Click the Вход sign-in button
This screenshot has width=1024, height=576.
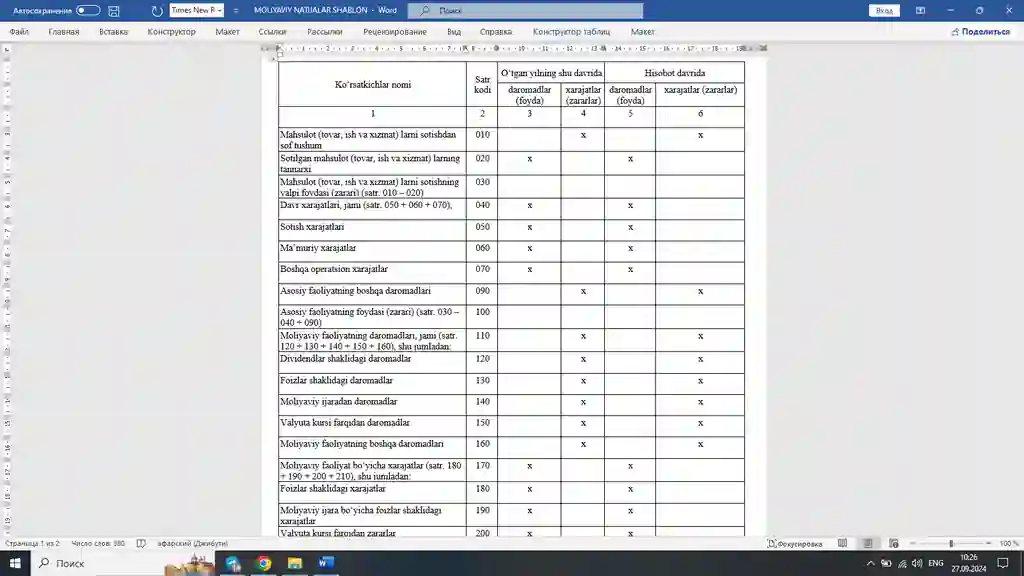click(884, 10)
